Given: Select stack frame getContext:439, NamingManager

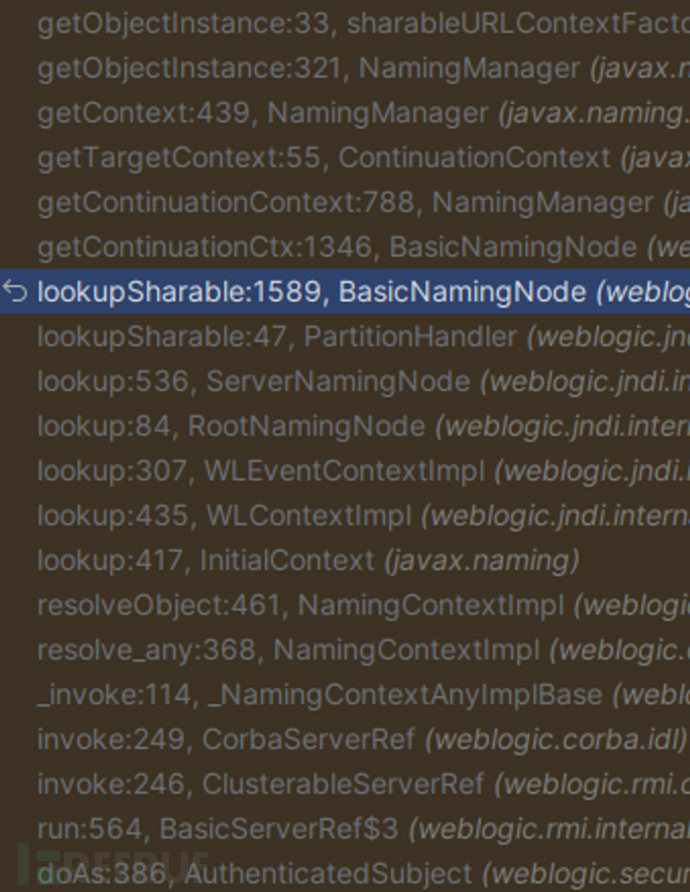Looking at the screenshot, I should point(345,113).
